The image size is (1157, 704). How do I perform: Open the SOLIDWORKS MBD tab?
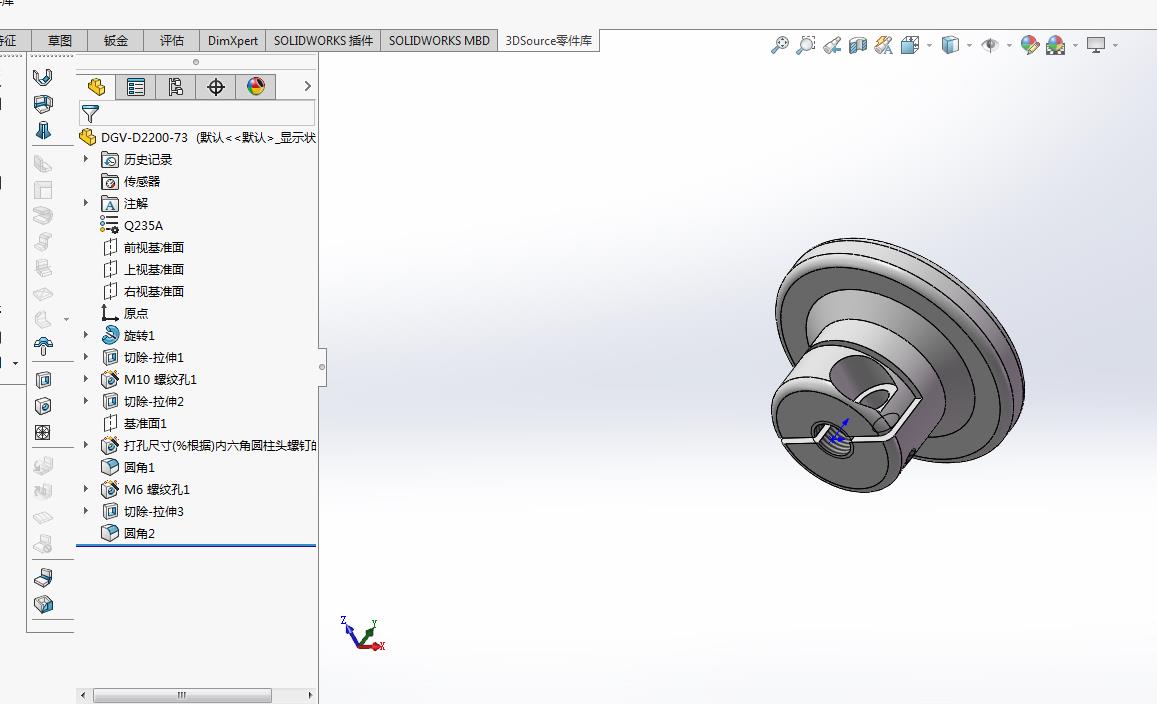(x=439, y=41)
